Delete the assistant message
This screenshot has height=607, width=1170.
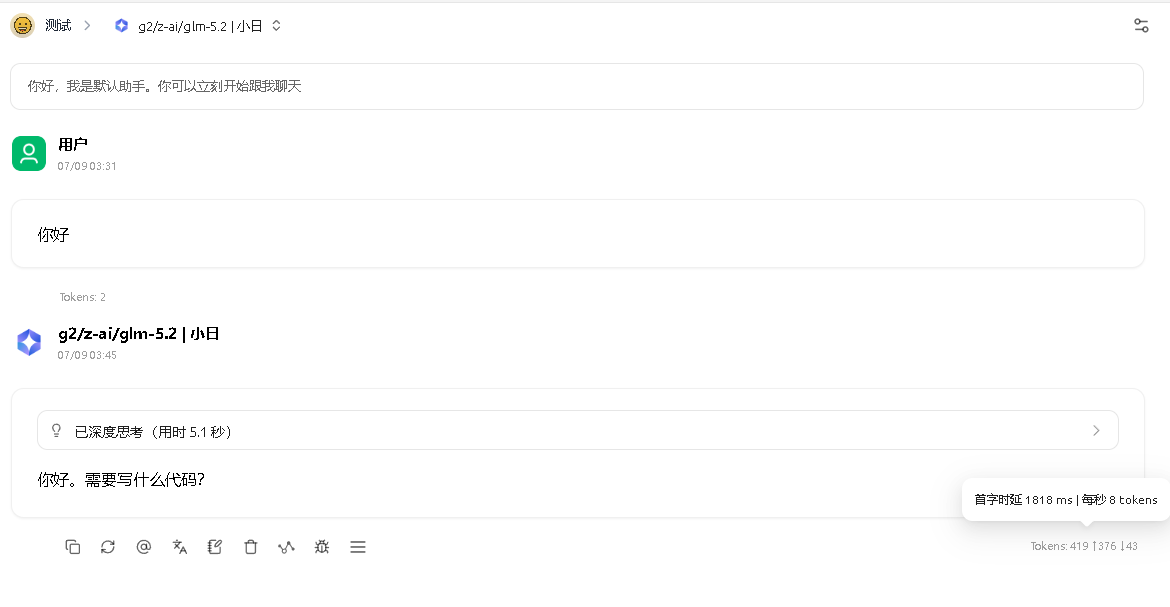tap(251, 547)
